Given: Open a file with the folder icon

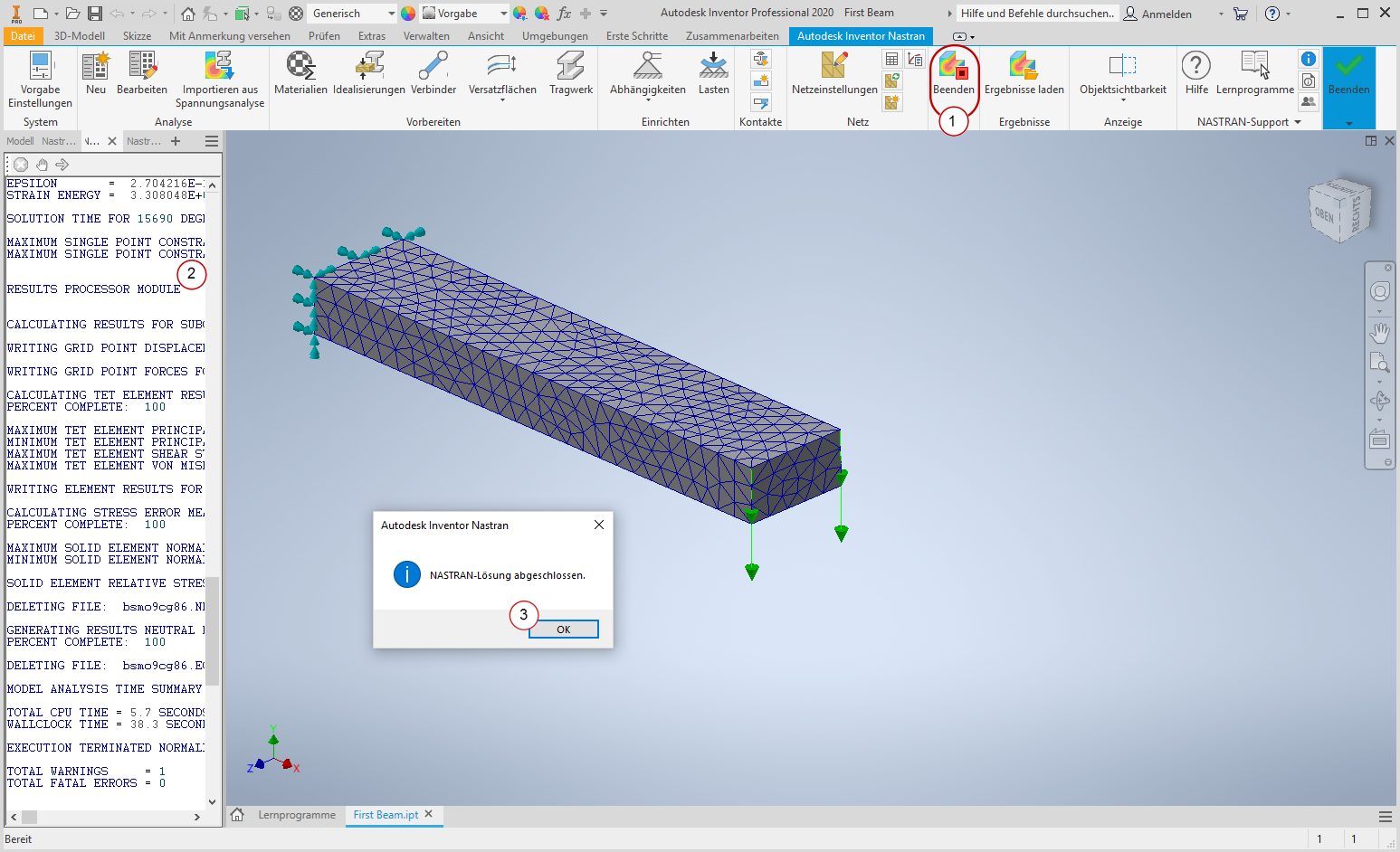Looking at the screenshot, I should [x=72, y=14].
